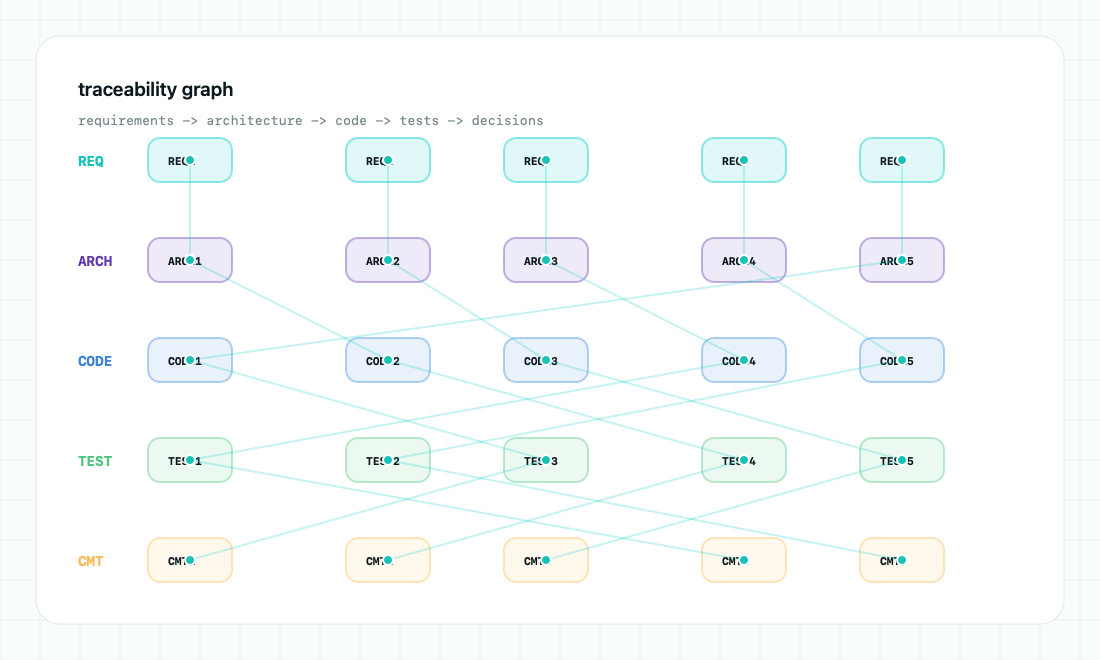The height and width of the screenshot is (660, 1100).
Task: Select the REQ node linked to ARC 5
Action: (x=901, y=160)
